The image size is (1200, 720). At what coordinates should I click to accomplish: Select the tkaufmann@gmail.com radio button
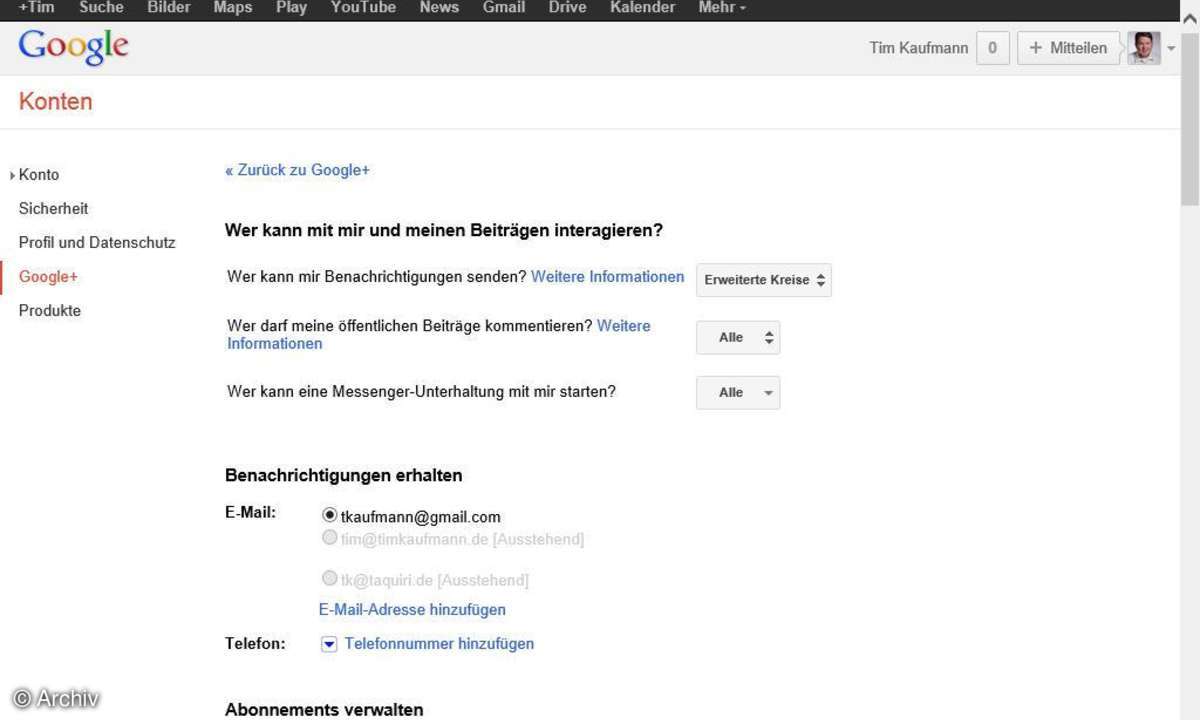click(330, 516)
